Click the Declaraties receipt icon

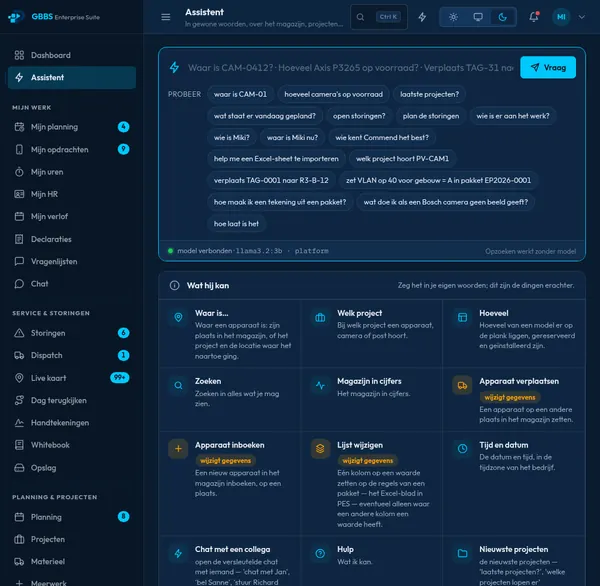point(19,239)
